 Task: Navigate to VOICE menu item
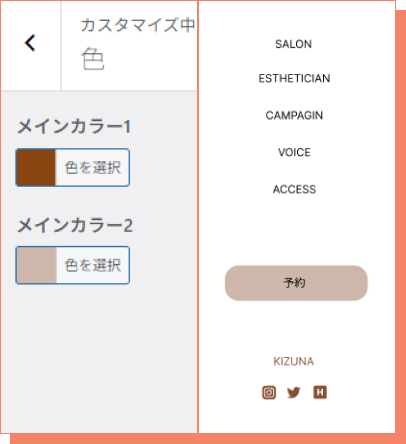(x=294, y=152)
